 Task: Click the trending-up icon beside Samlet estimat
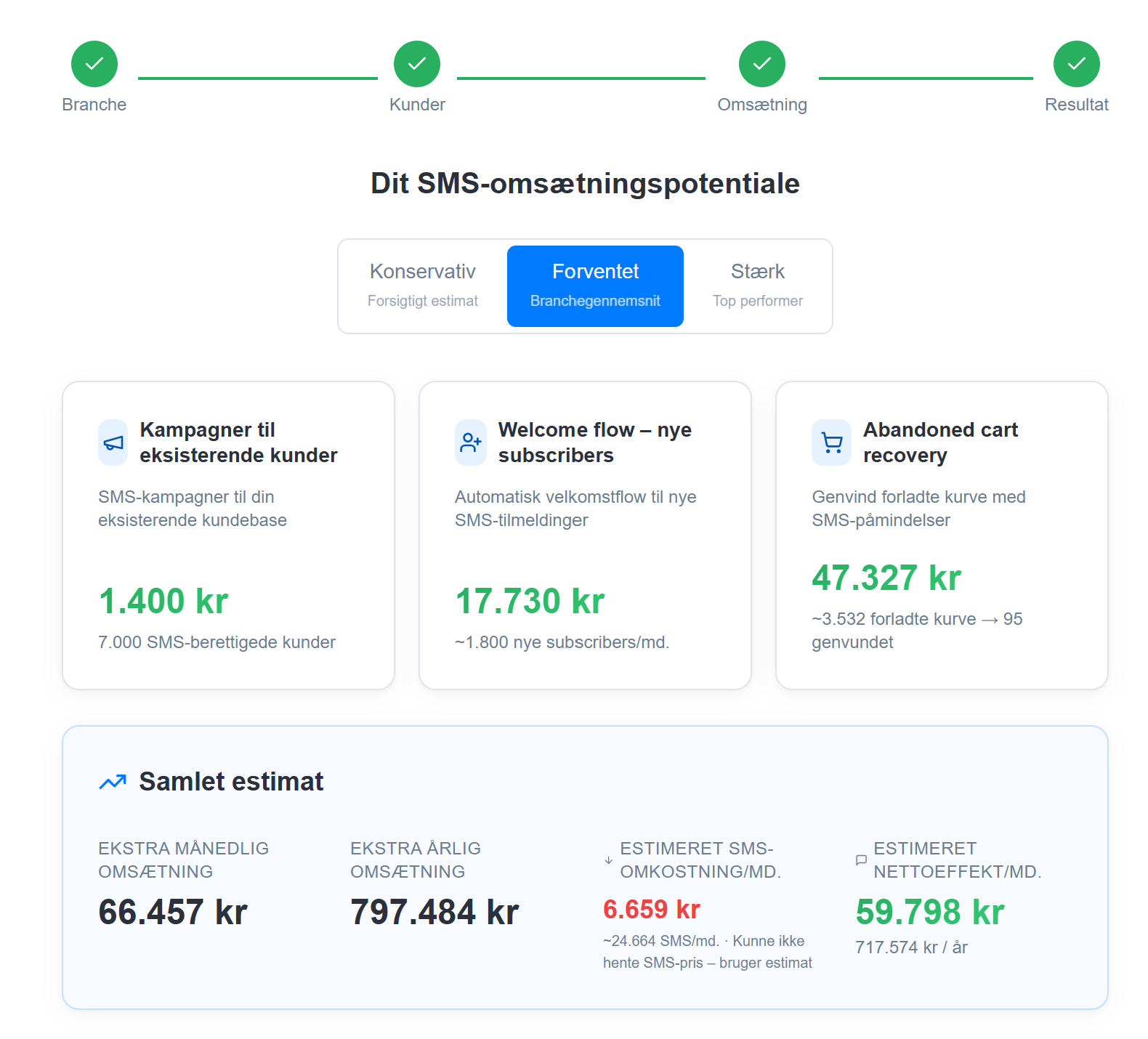click(113, 782)
